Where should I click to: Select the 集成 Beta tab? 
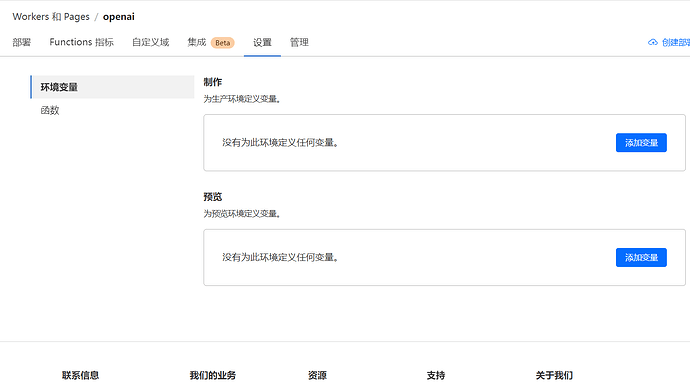[x=211, y=42]
